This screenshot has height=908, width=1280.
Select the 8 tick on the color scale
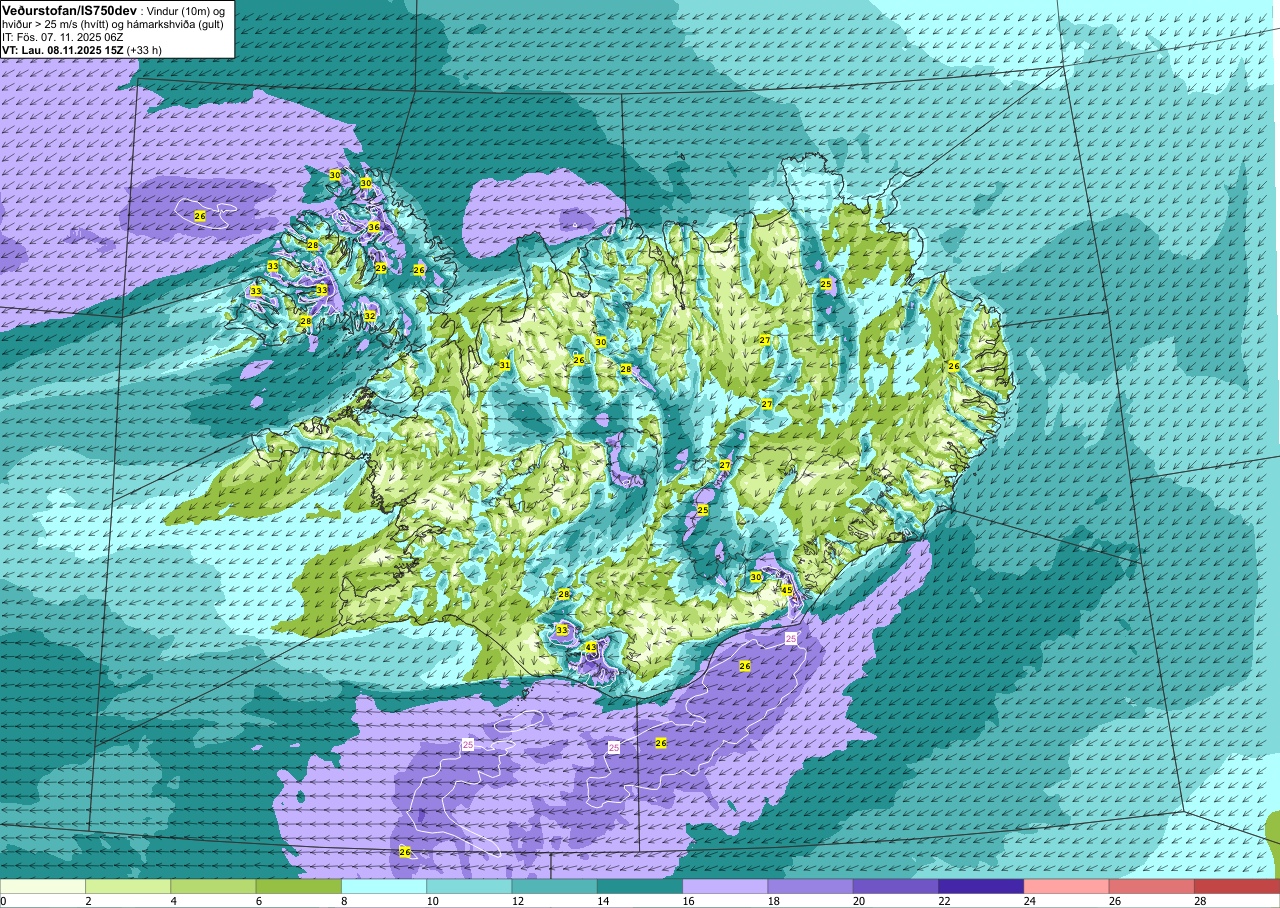point(342,901)
